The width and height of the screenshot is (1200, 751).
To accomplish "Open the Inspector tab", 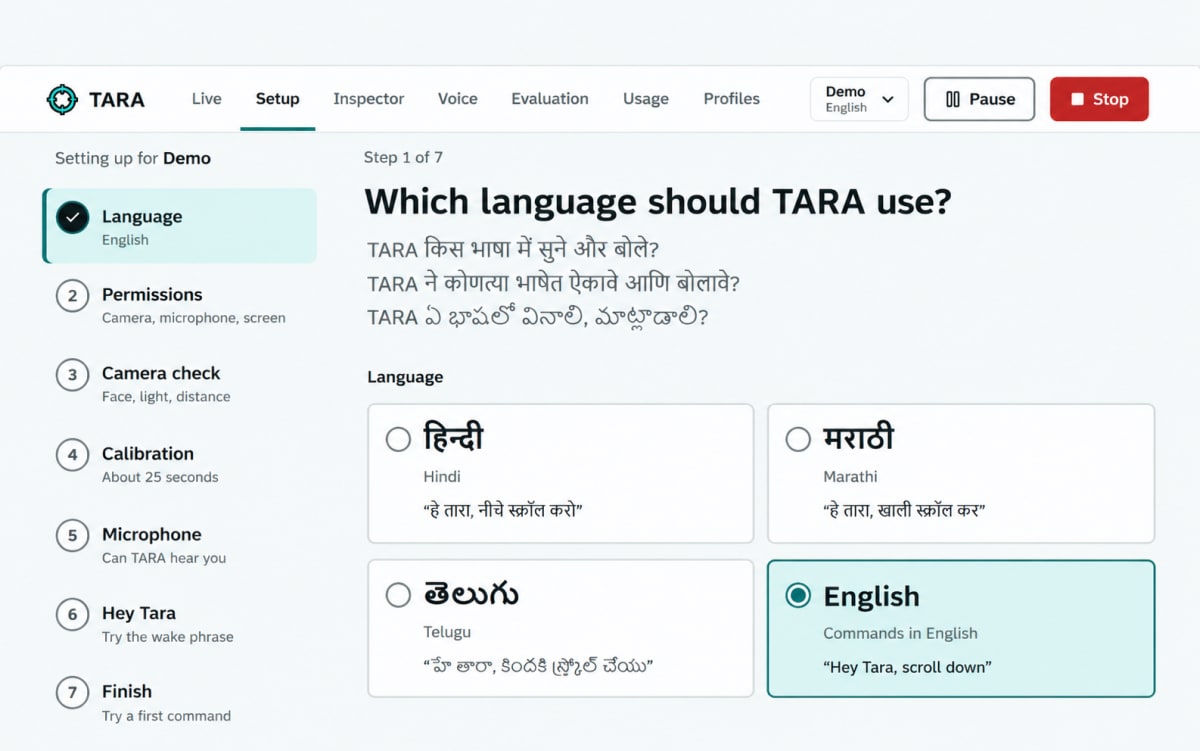I will 369,99.
